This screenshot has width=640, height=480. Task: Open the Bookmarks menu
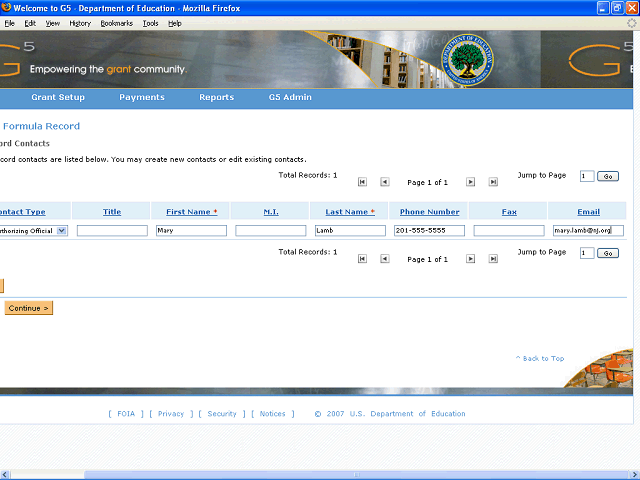point(117,23)
